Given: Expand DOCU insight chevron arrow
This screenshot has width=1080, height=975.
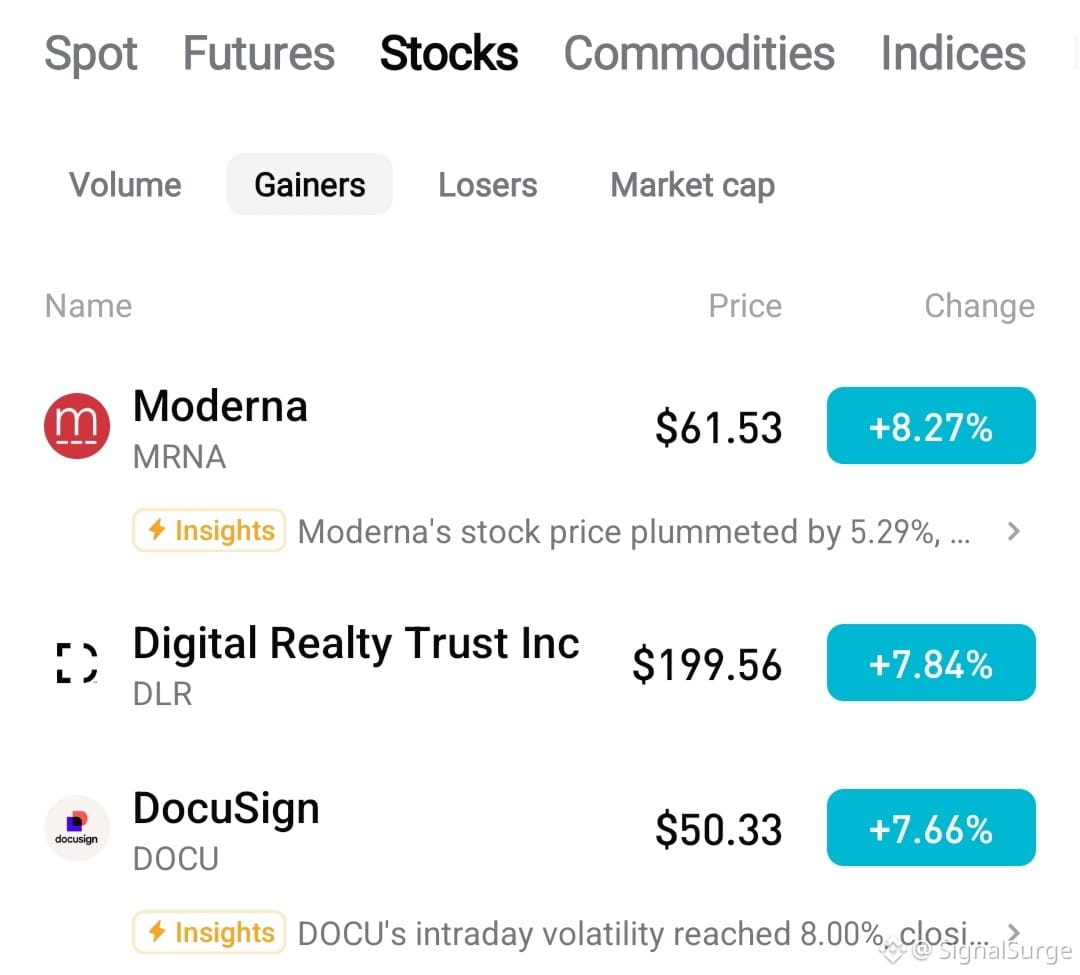Looking at the screenshot, I should tap(1013, 932).
